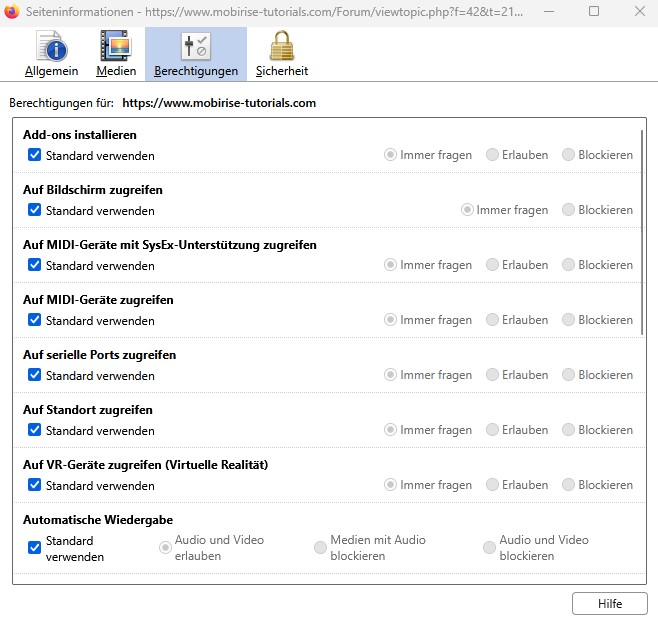Image resolution: width=658 pixels, height=622 pixels.
Task: Toggle Standard verwenden for Automatische Wiedergabe
Action: click(34, 547)
